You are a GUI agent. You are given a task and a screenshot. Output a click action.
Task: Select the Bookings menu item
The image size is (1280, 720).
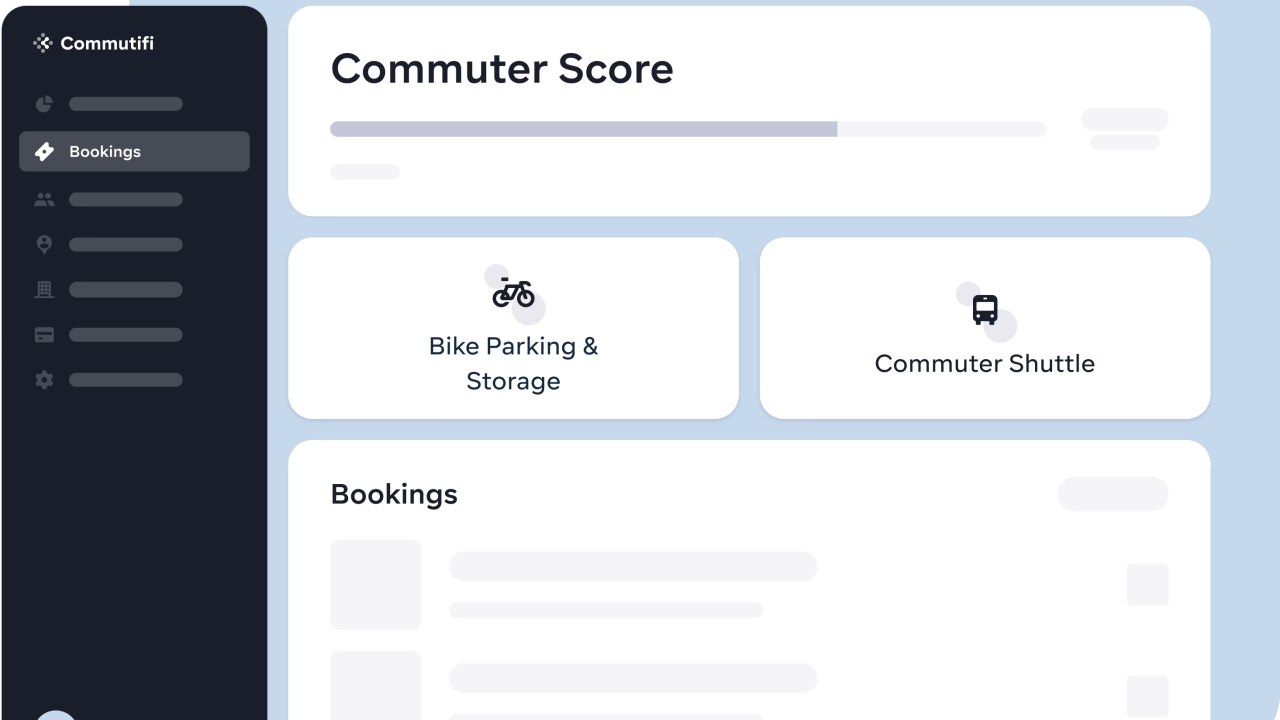tap(134, 152)
